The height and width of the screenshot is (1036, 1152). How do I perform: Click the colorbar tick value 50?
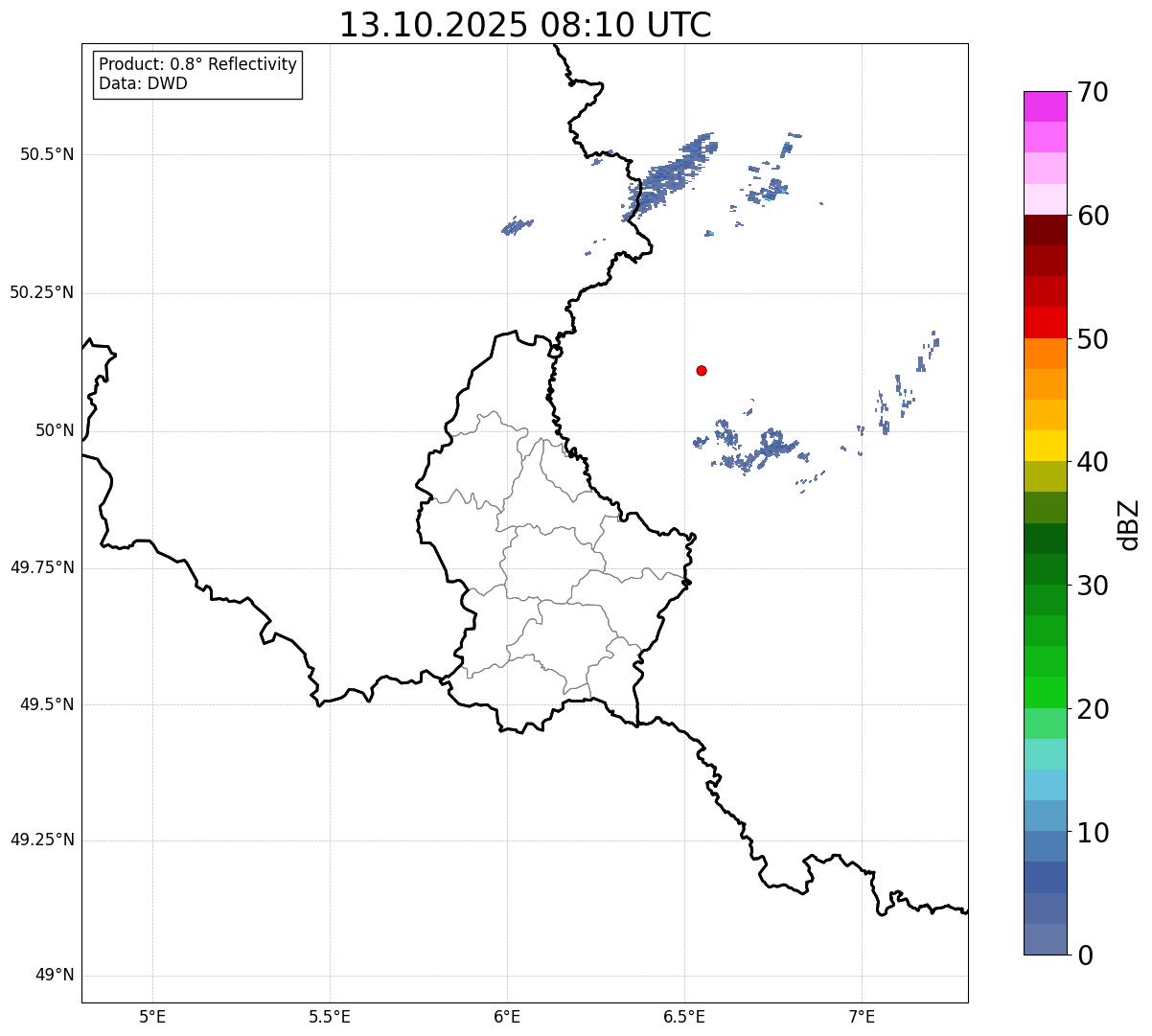point(1092,339)
